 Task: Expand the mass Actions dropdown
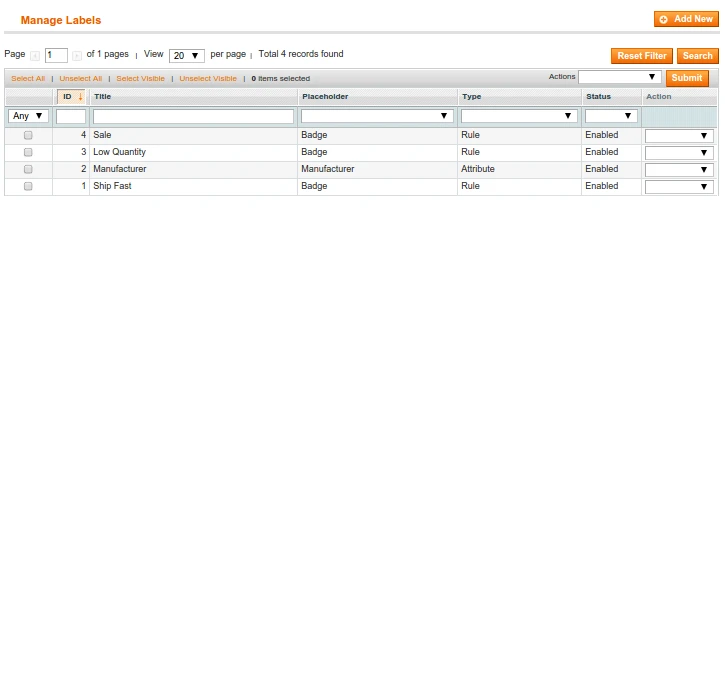[x=619, y=77]
